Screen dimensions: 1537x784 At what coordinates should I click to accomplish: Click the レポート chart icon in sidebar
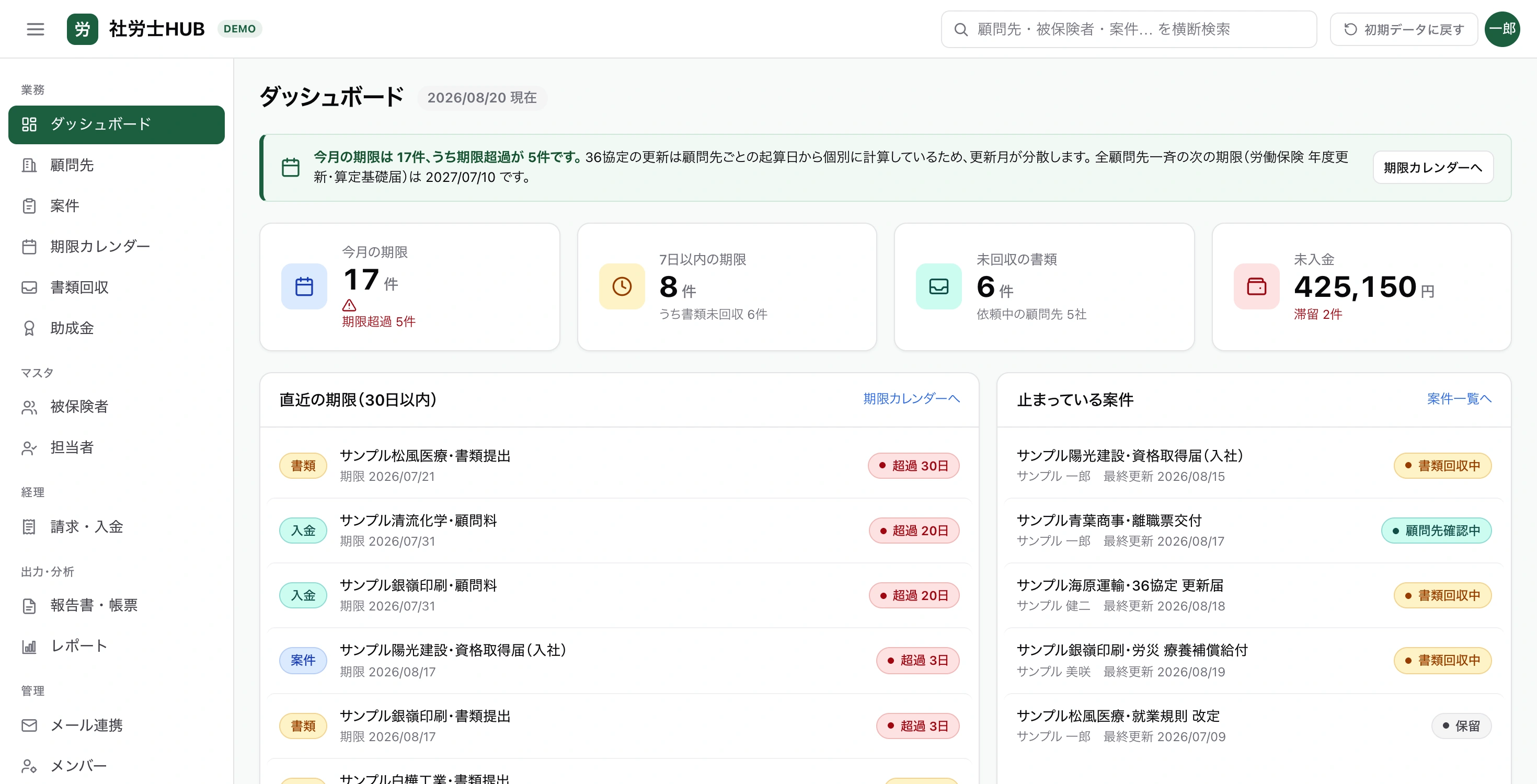[x=29, y=646]
